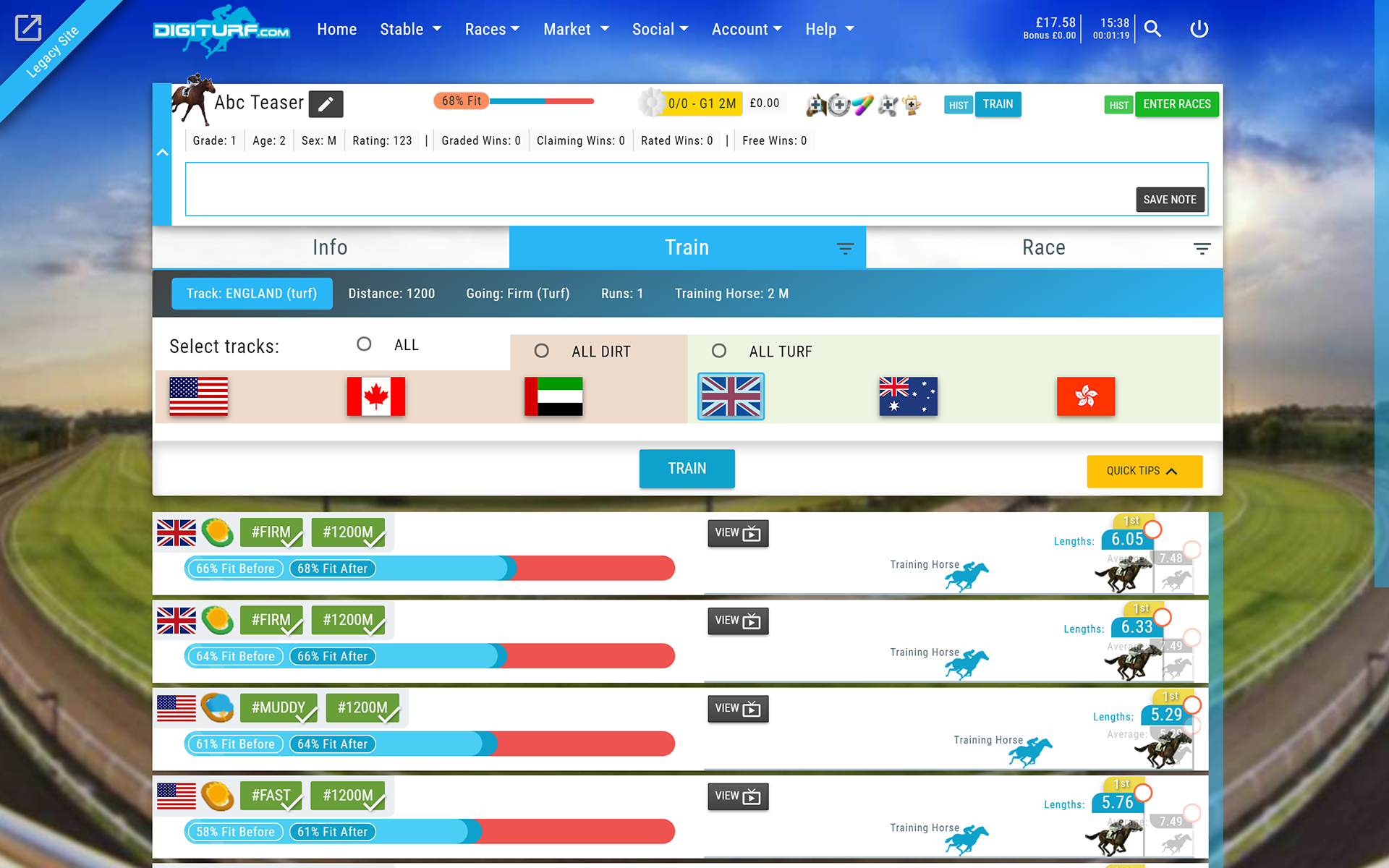Click the 61% Fit Before progress bar
The height and width of the screenshot is (868, 1389).
coord(430,744)
